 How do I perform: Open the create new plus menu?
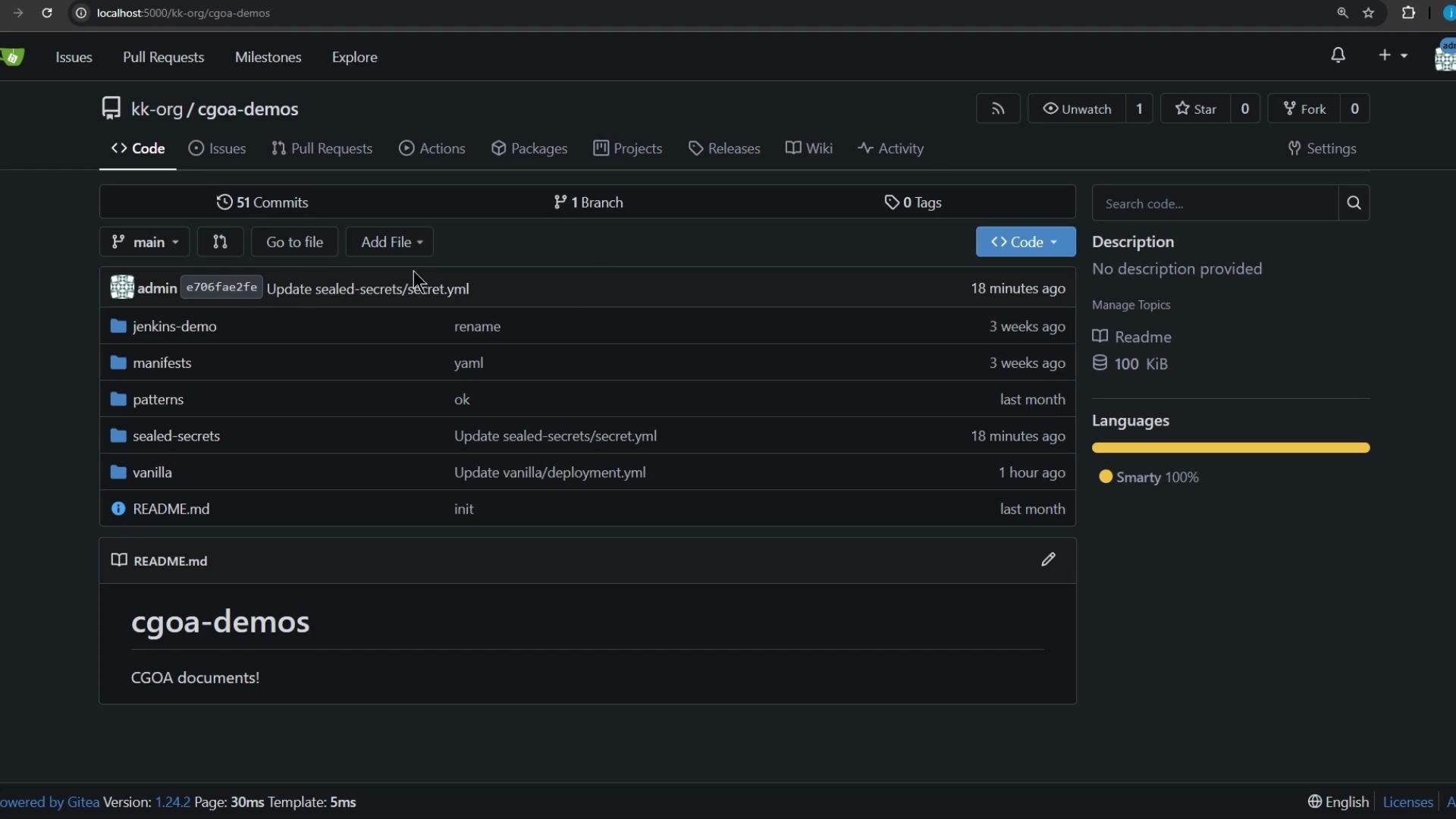point(1393,55)
